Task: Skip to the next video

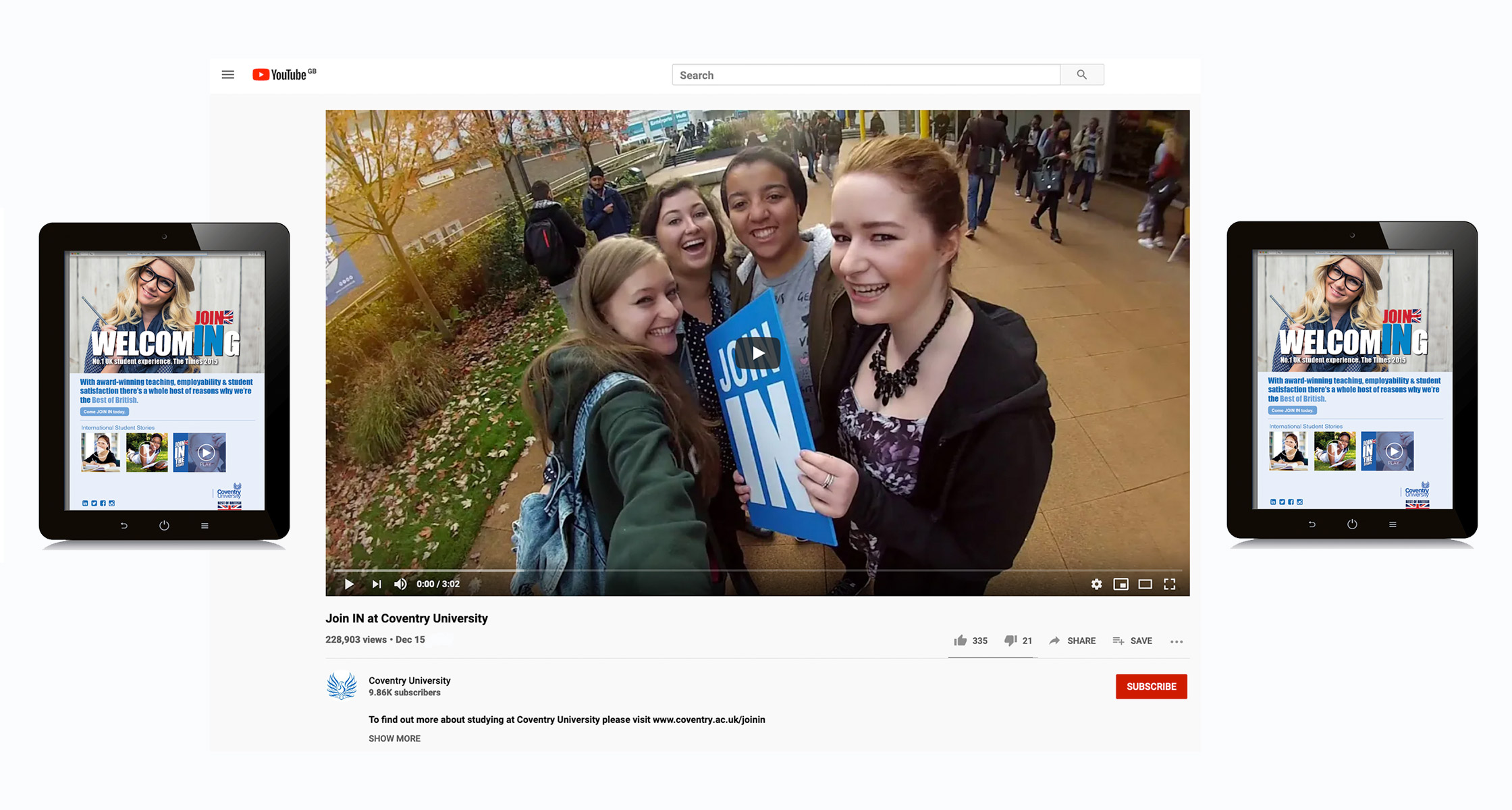Action: [377, 584]
